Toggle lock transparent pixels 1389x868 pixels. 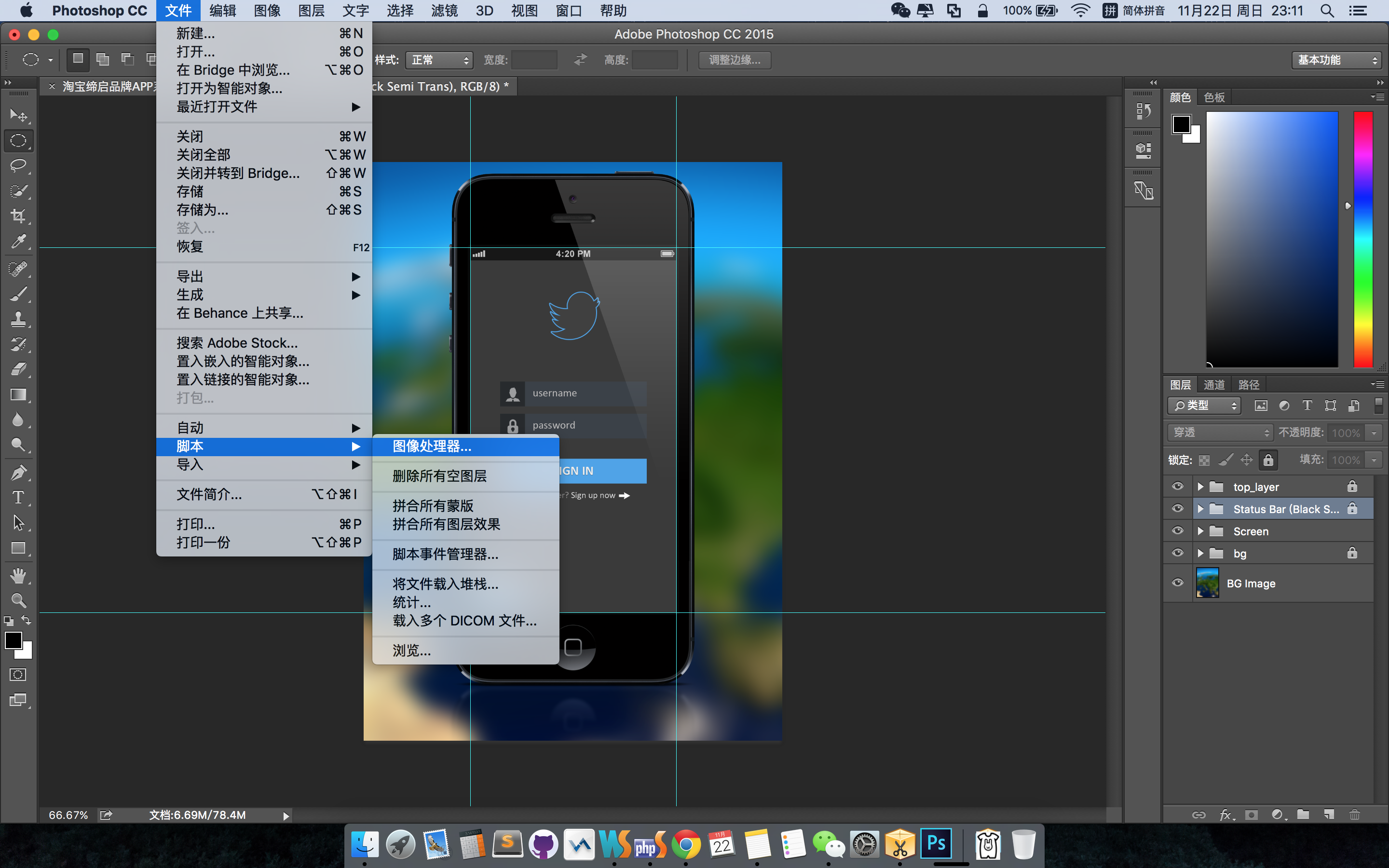coord(1204,460)
